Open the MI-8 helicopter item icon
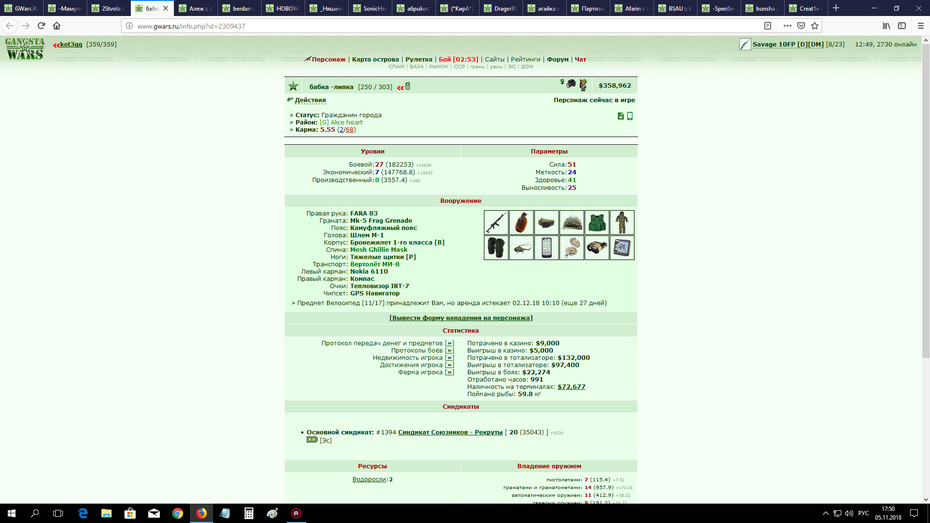The width and height of the screenshot is (930, 523). click(x=521, y=248)
